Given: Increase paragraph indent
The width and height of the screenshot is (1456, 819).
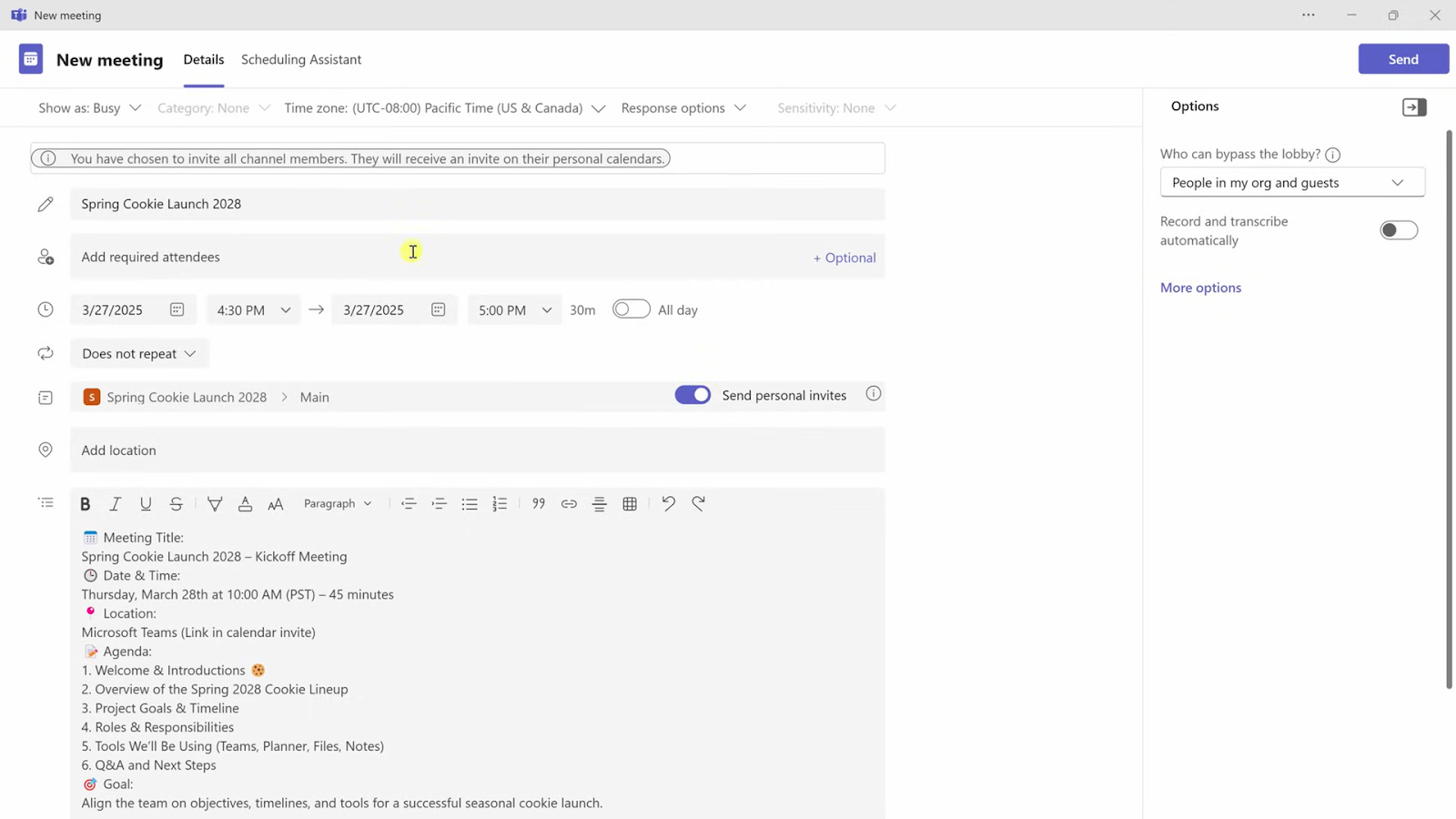Looking at the screenshot, I should 439,503.
